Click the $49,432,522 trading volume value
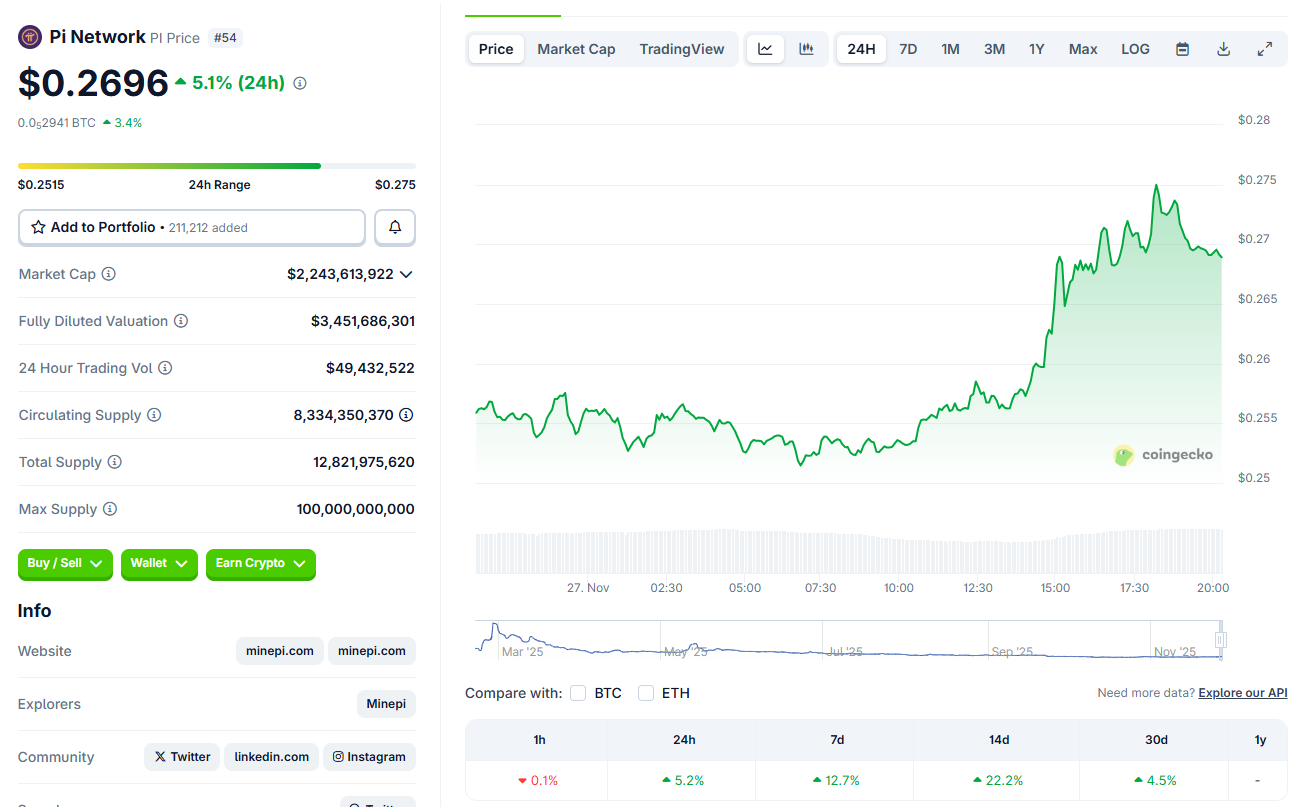The height and width of the screenshot is (811, 1294). click(x=370, y=368)
